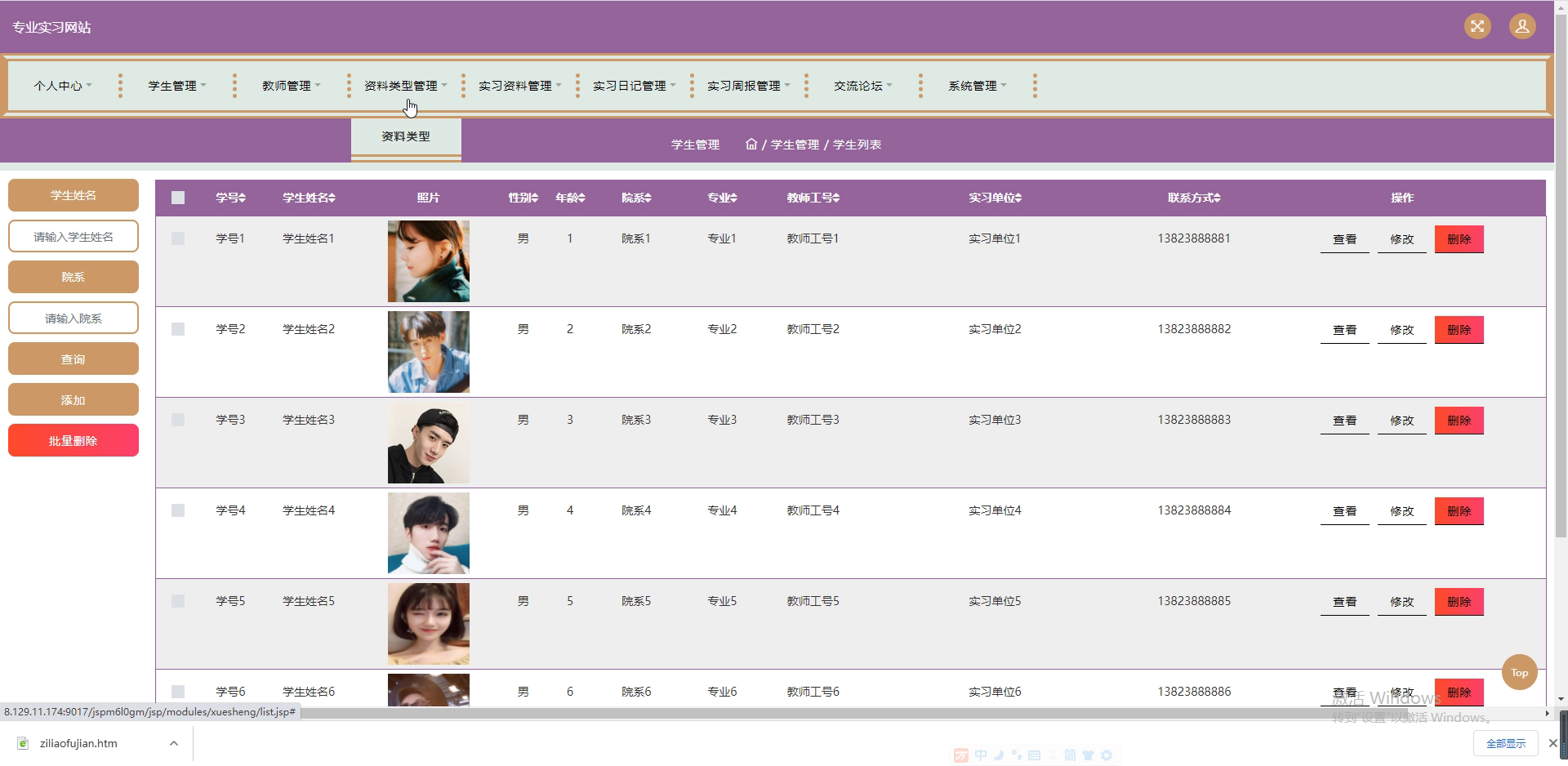Click the 批量删除 button
The width and height of the screenshot is (1568, 766).
pos(73,440)
